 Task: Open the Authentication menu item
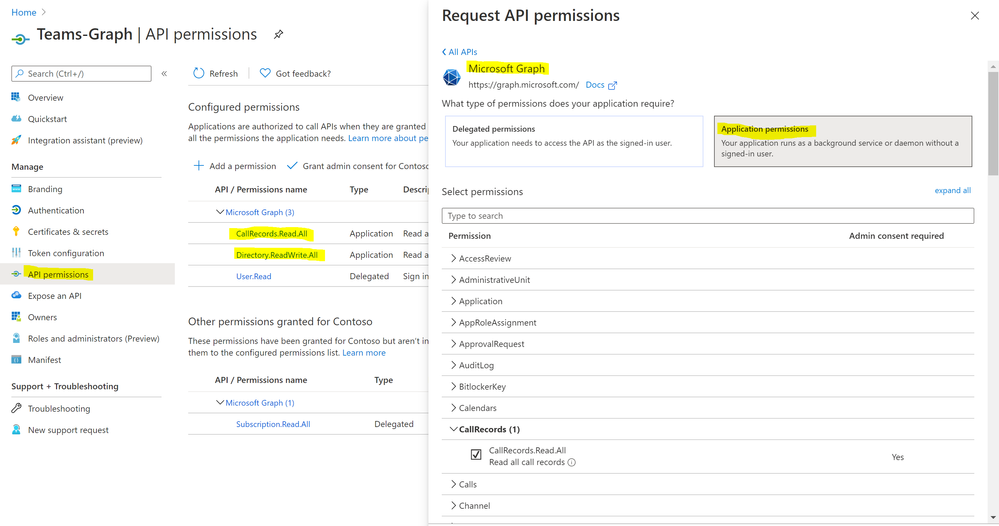coord(56,211)
